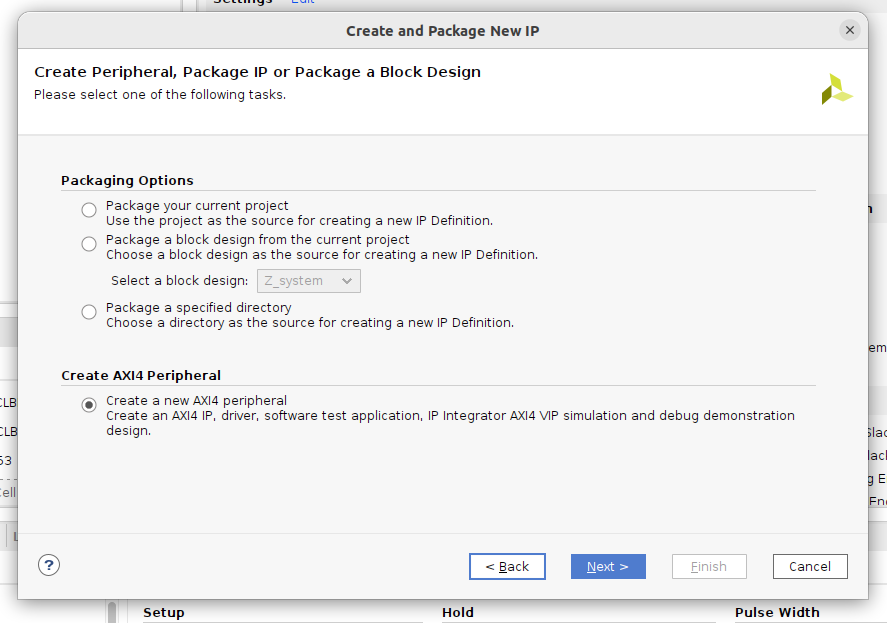Click the Setup column header
Viewport: 887px width, 623px height.
164,612
